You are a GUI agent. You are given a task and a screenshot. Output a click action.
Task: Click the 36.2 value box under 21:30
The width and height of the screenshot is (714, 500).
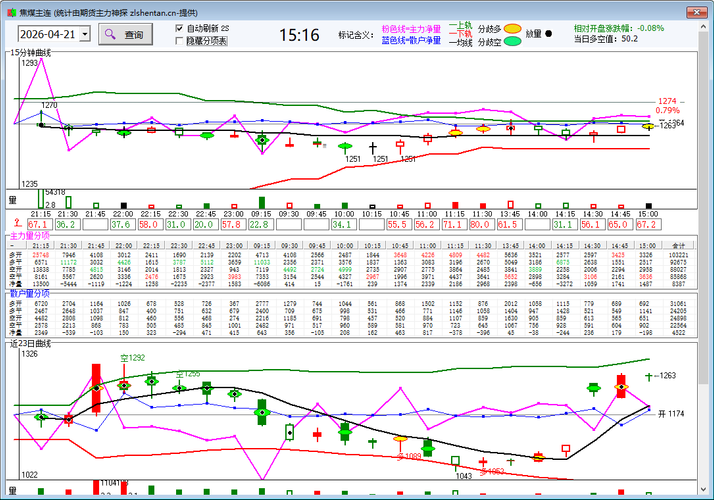pyautogui.click(x=67, y=224)
